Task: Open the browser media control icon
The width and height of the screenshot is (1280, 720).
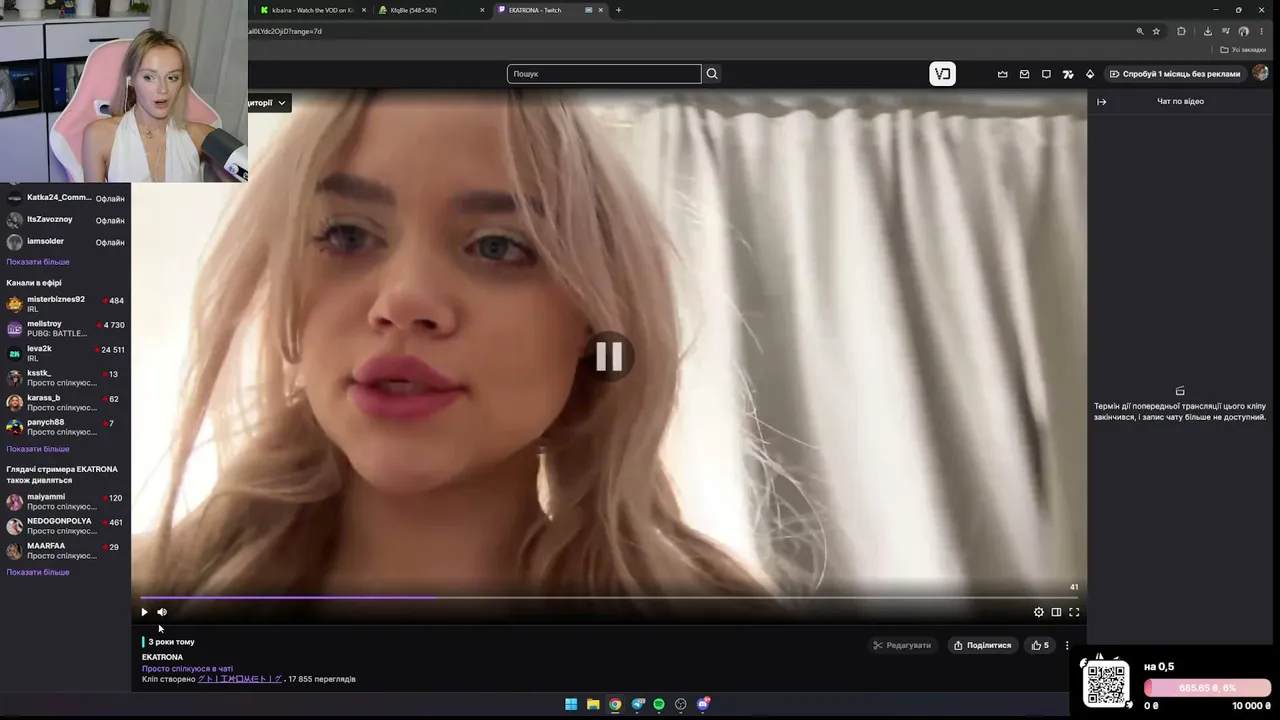Action: [1226, 31]
